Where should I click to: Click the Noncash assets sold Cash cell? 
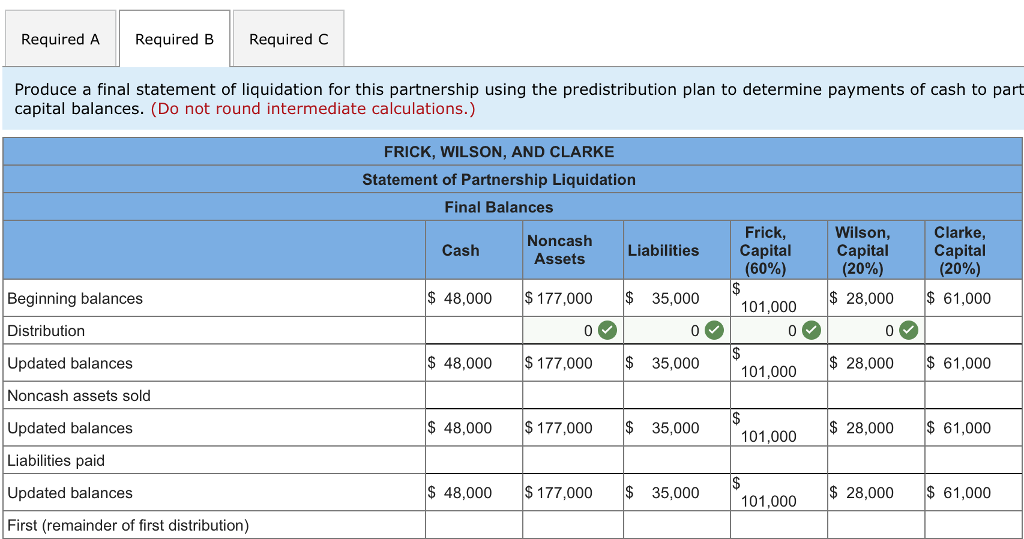(474, 395)
